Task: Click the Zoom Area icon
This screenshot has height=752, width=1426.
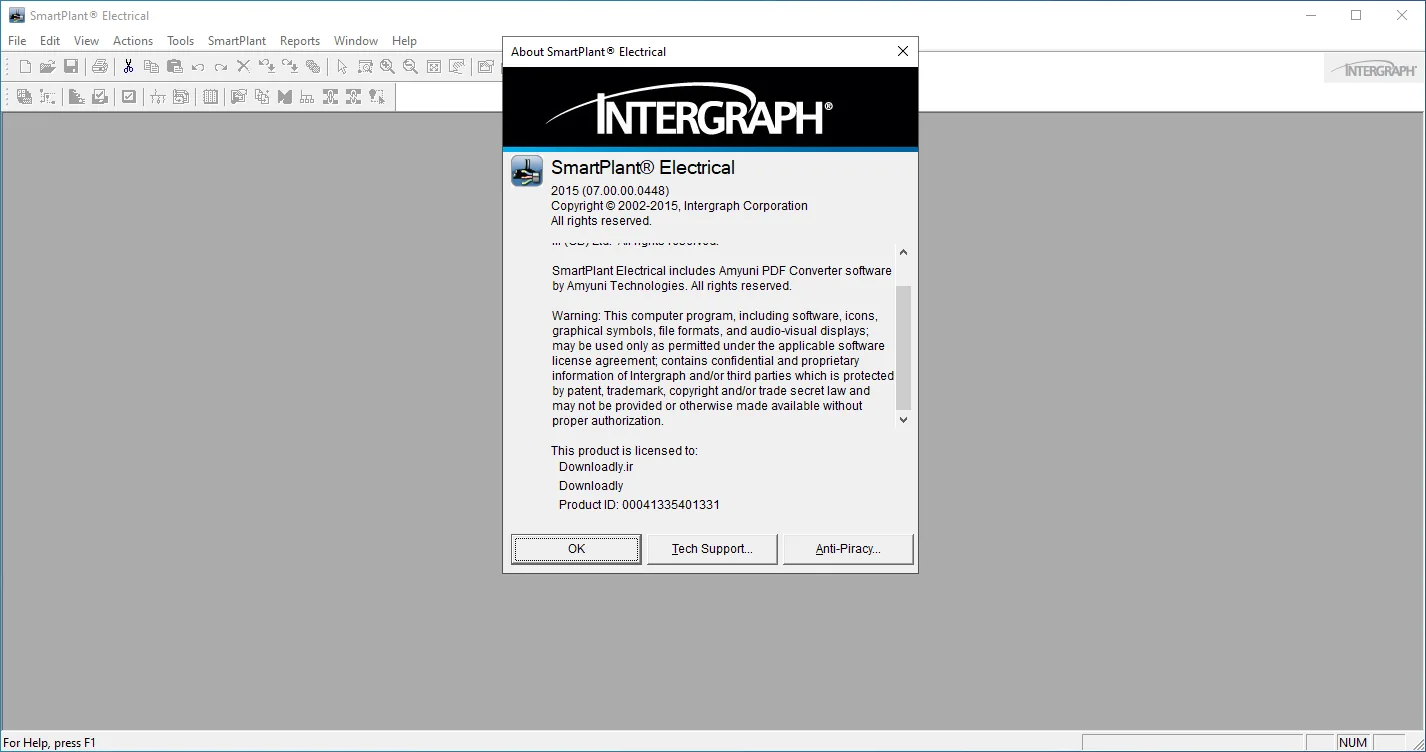Action: (x=365, y=67)
